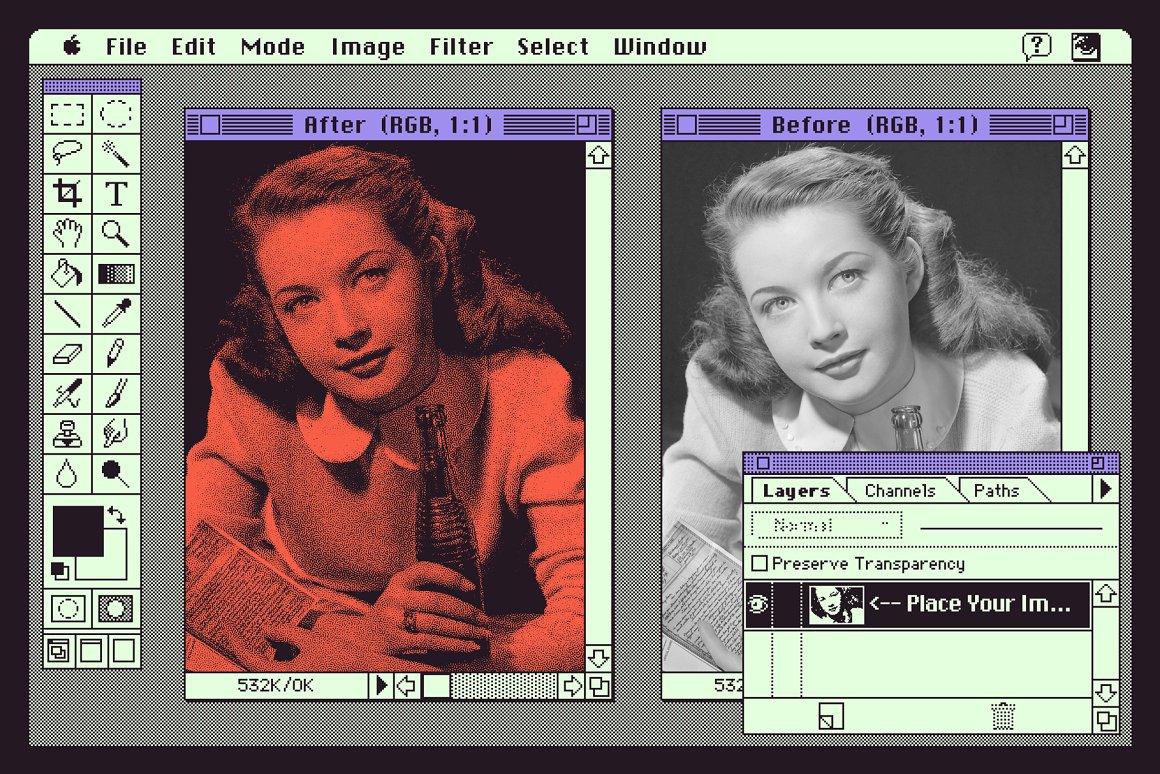Click the layer trash button
Screen dimensions: 1160x774
(1002, 716)
